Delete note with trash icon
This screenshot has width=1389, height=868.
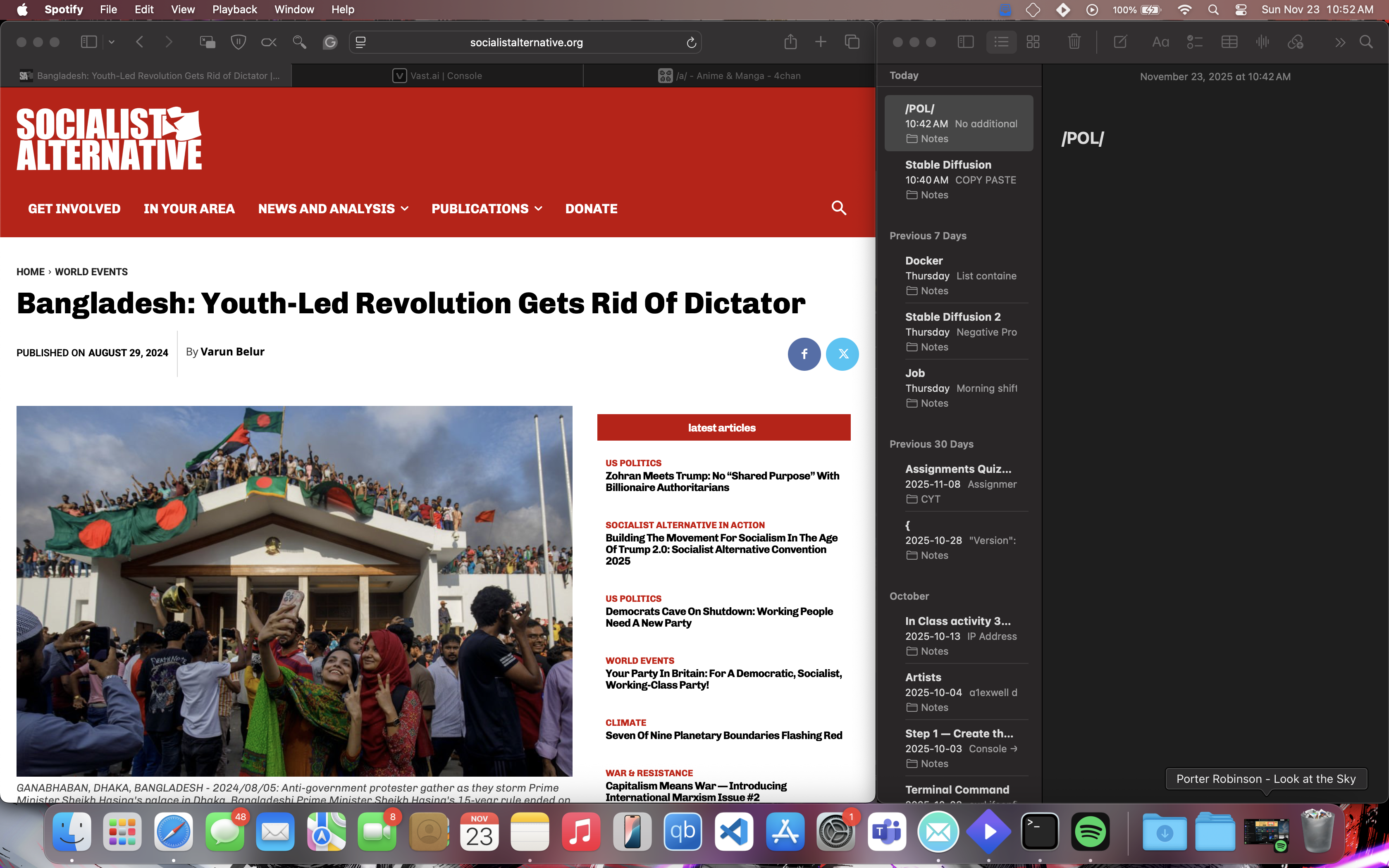point(1074,42)
